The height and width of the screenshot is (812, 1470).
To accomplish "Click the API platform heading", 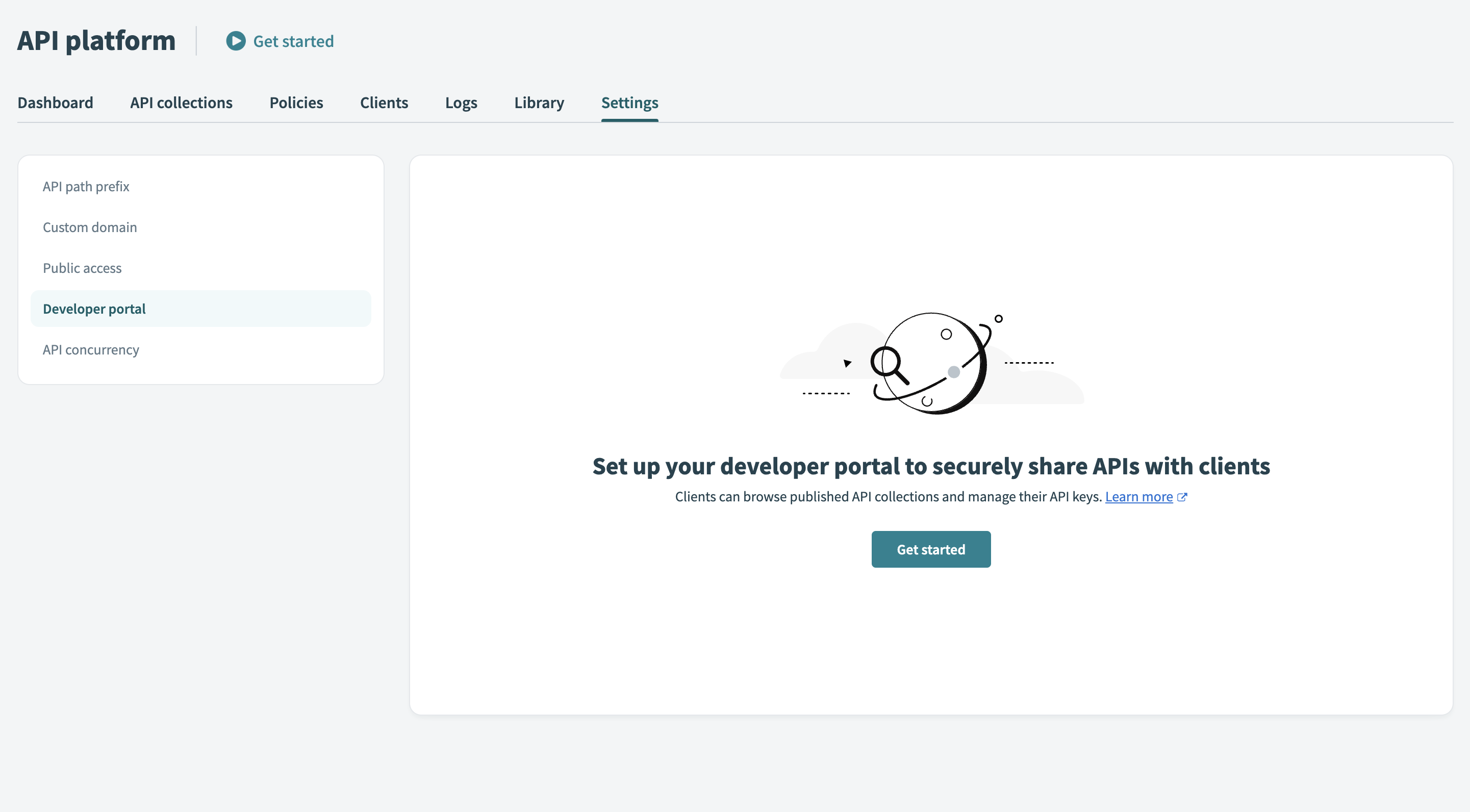I will pos(96,40).
